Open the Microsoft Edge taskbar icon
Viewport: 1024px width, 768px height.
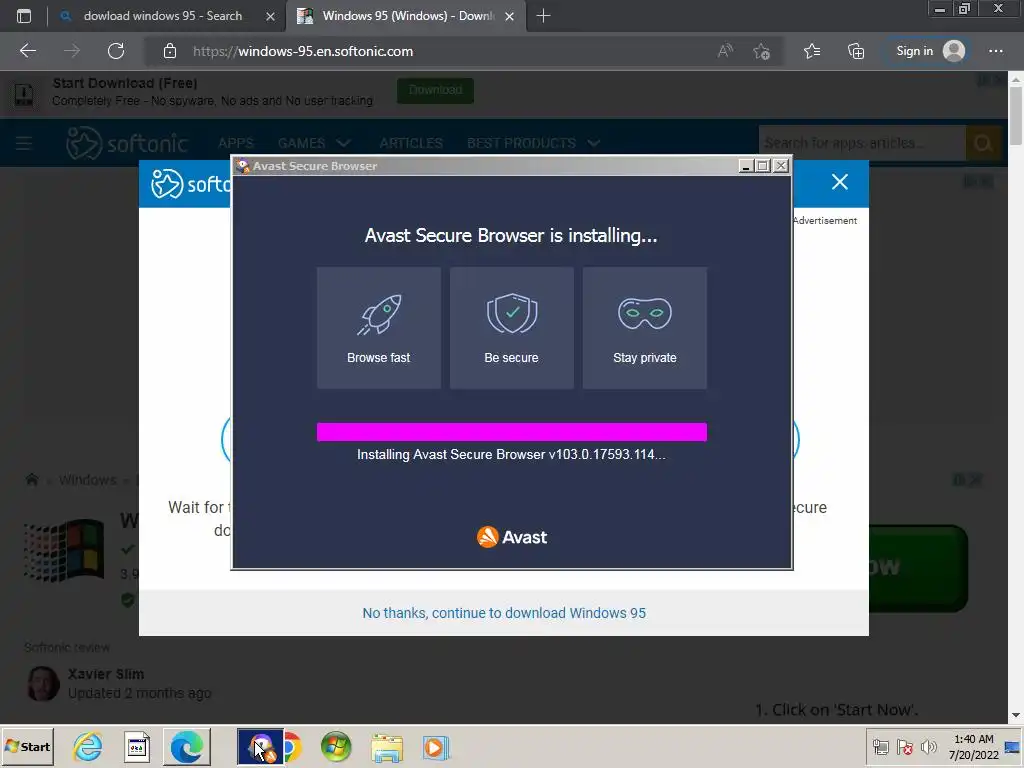pyautogui.click(x=187, y=746)
